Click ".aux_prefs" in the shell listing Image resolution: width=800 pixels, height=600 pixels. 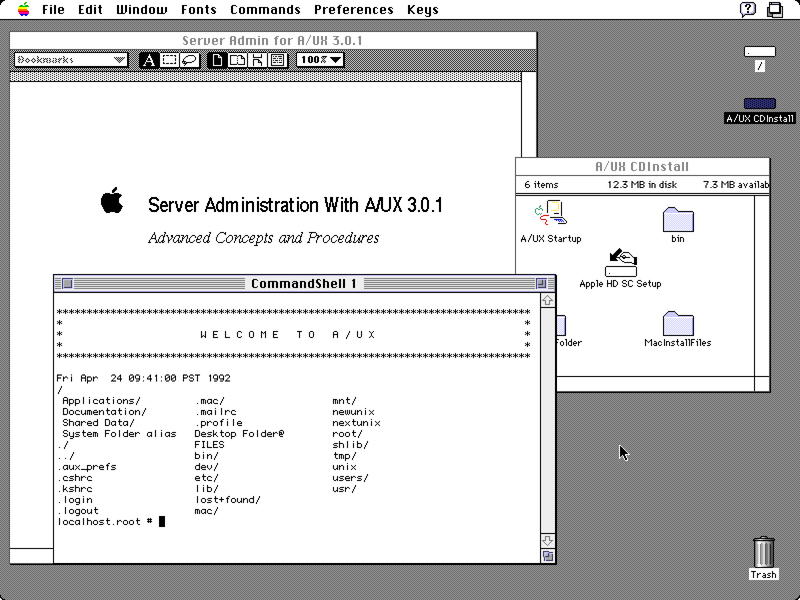[87, 467]
